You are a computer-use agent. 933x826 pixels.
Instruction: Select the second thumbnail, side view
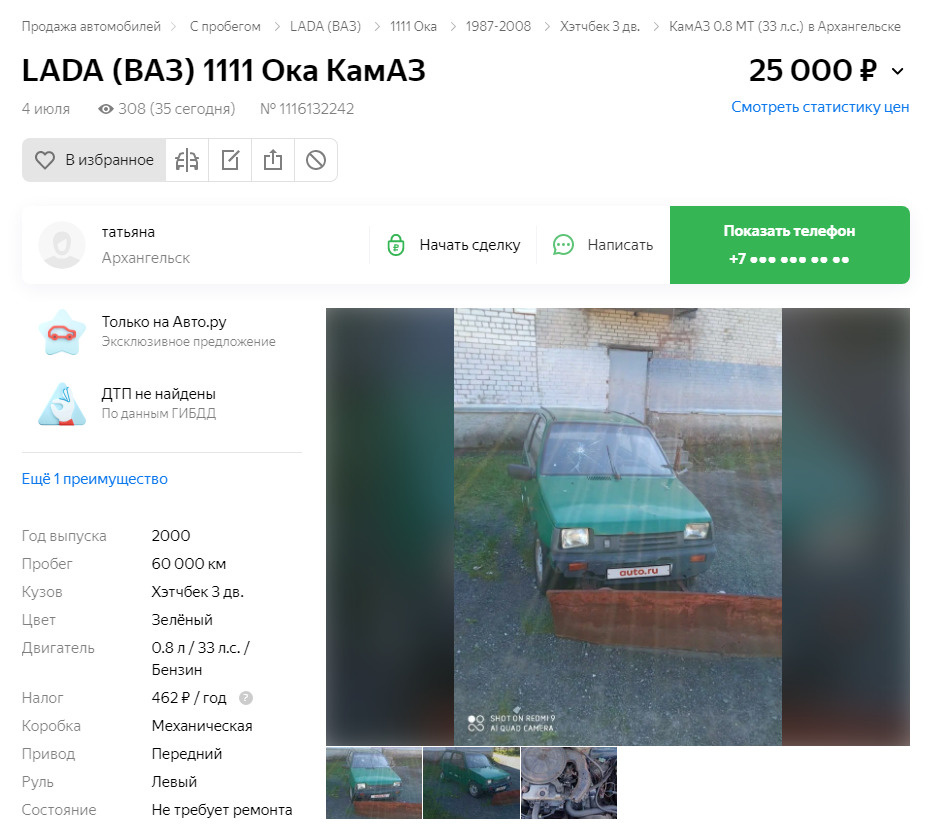pos(471,783)
